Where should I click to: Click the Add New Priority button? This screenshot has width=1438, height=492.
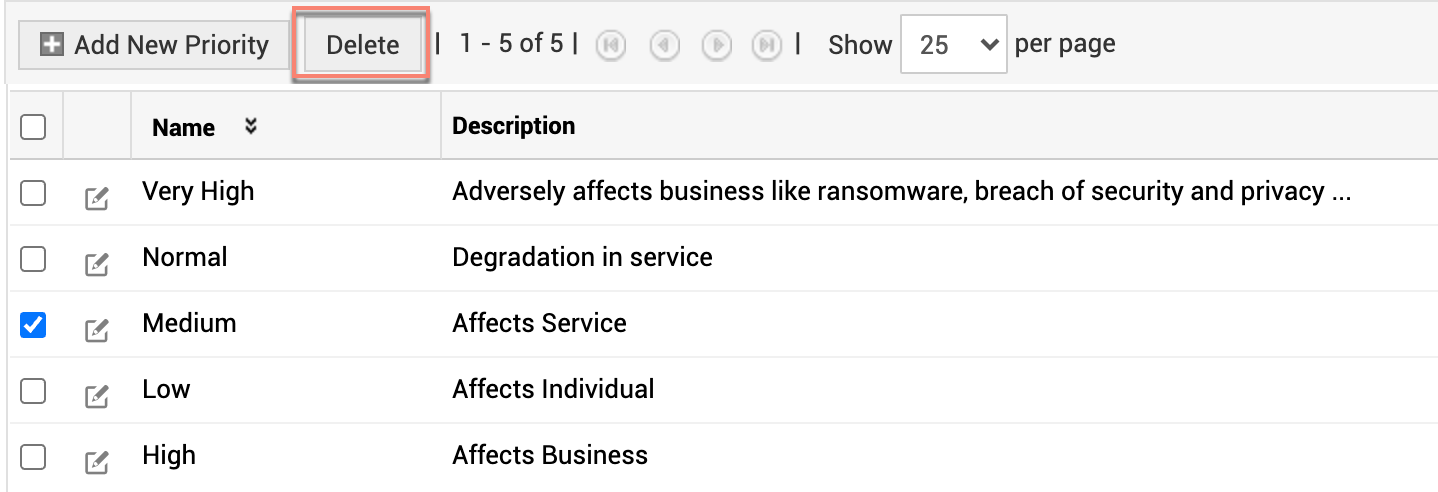(154, 45)
